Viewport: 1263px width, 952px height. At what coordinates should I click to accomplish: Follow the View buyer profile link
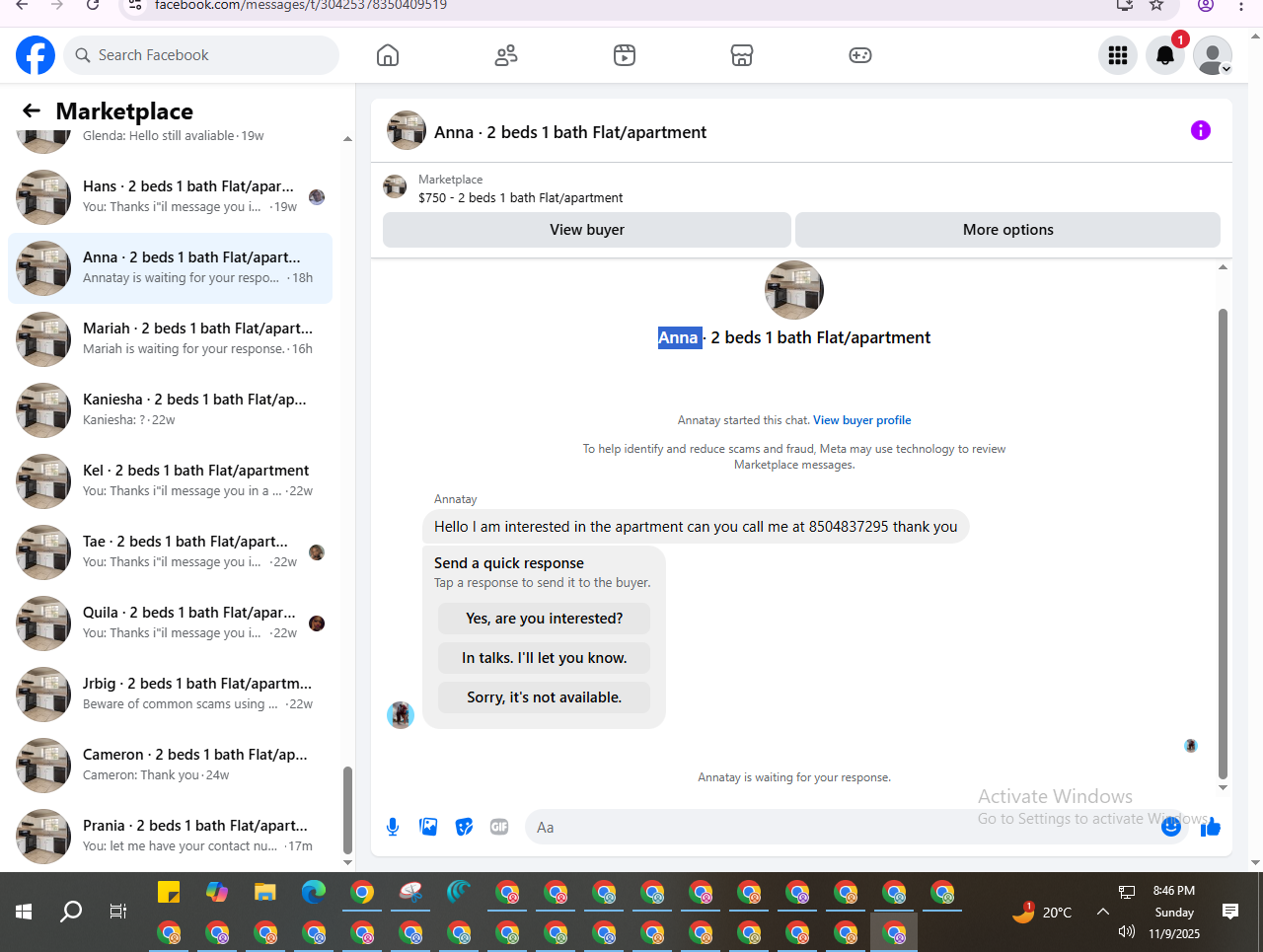[861, 420]
